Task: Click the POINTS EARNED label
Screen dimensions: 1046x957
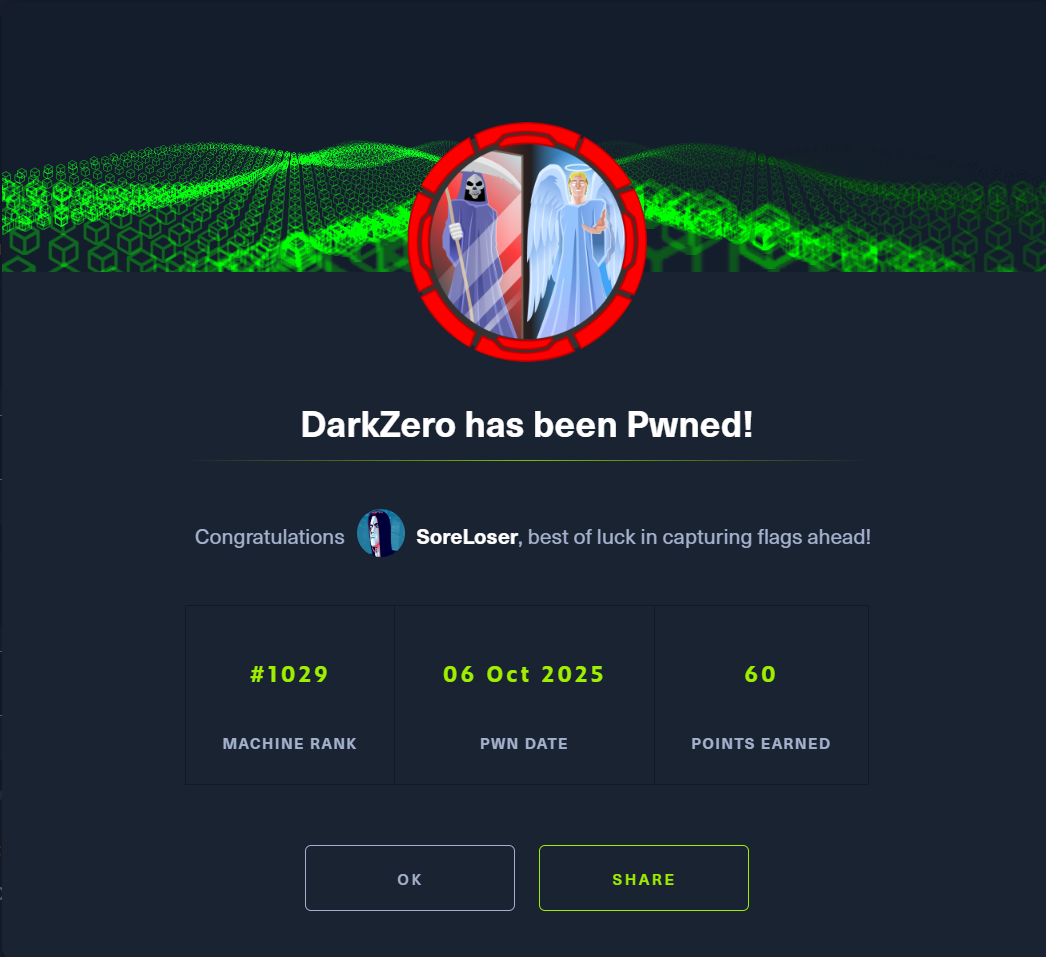Action: pos(760,744)
